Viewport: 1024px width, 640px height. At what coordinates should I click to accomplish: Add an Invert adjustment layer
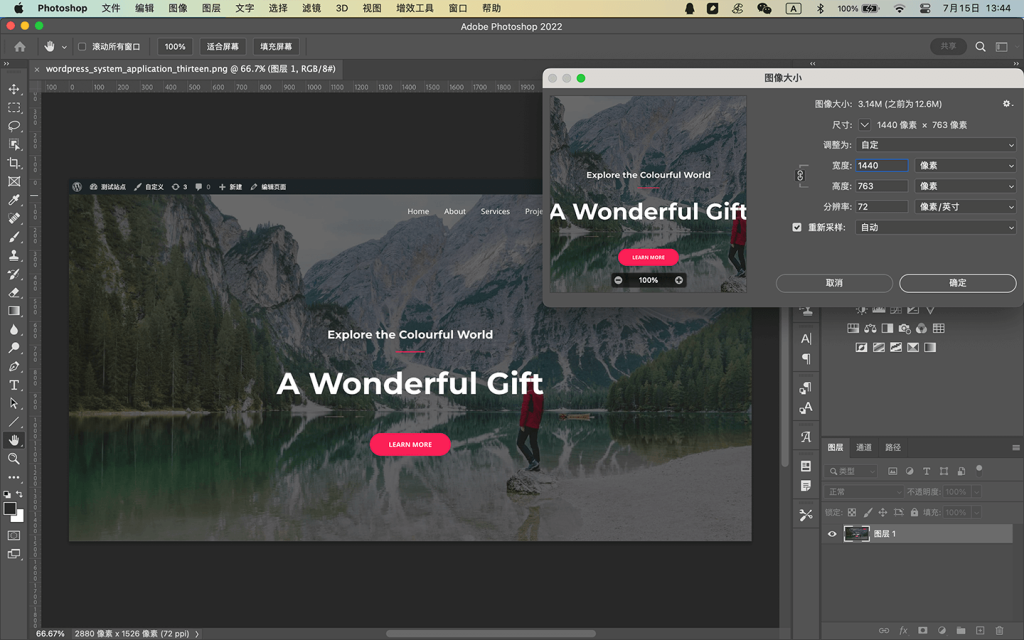click(x=861, y=347)
